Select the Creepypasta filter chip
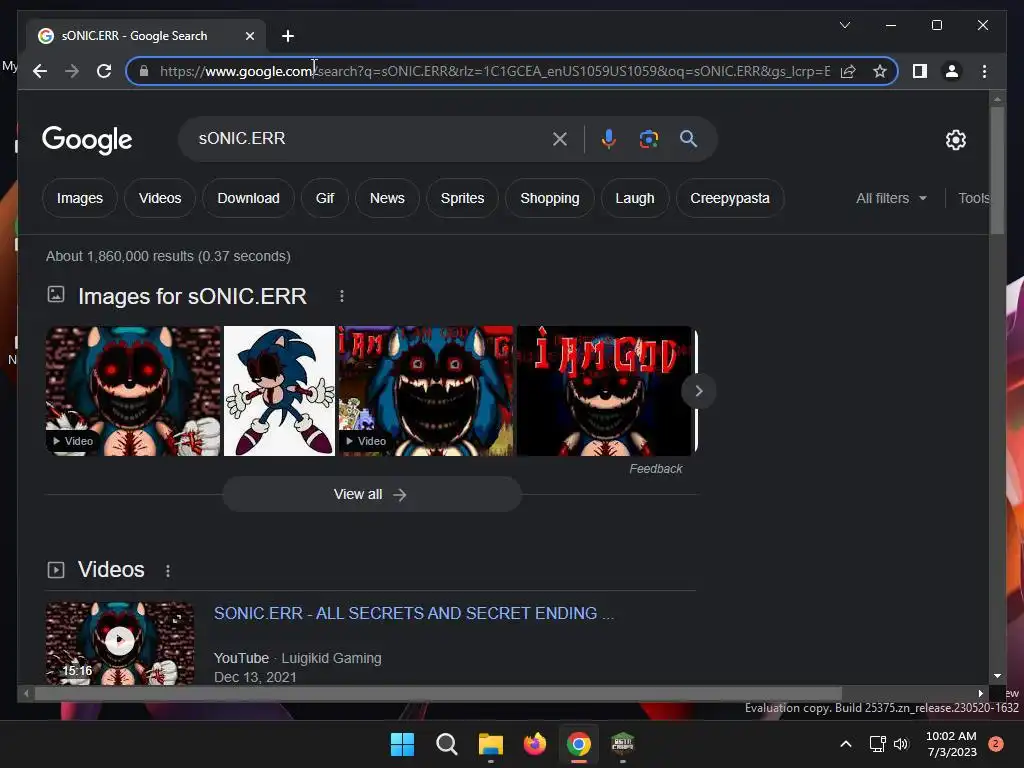The image size is (1024, 768). 729,198
